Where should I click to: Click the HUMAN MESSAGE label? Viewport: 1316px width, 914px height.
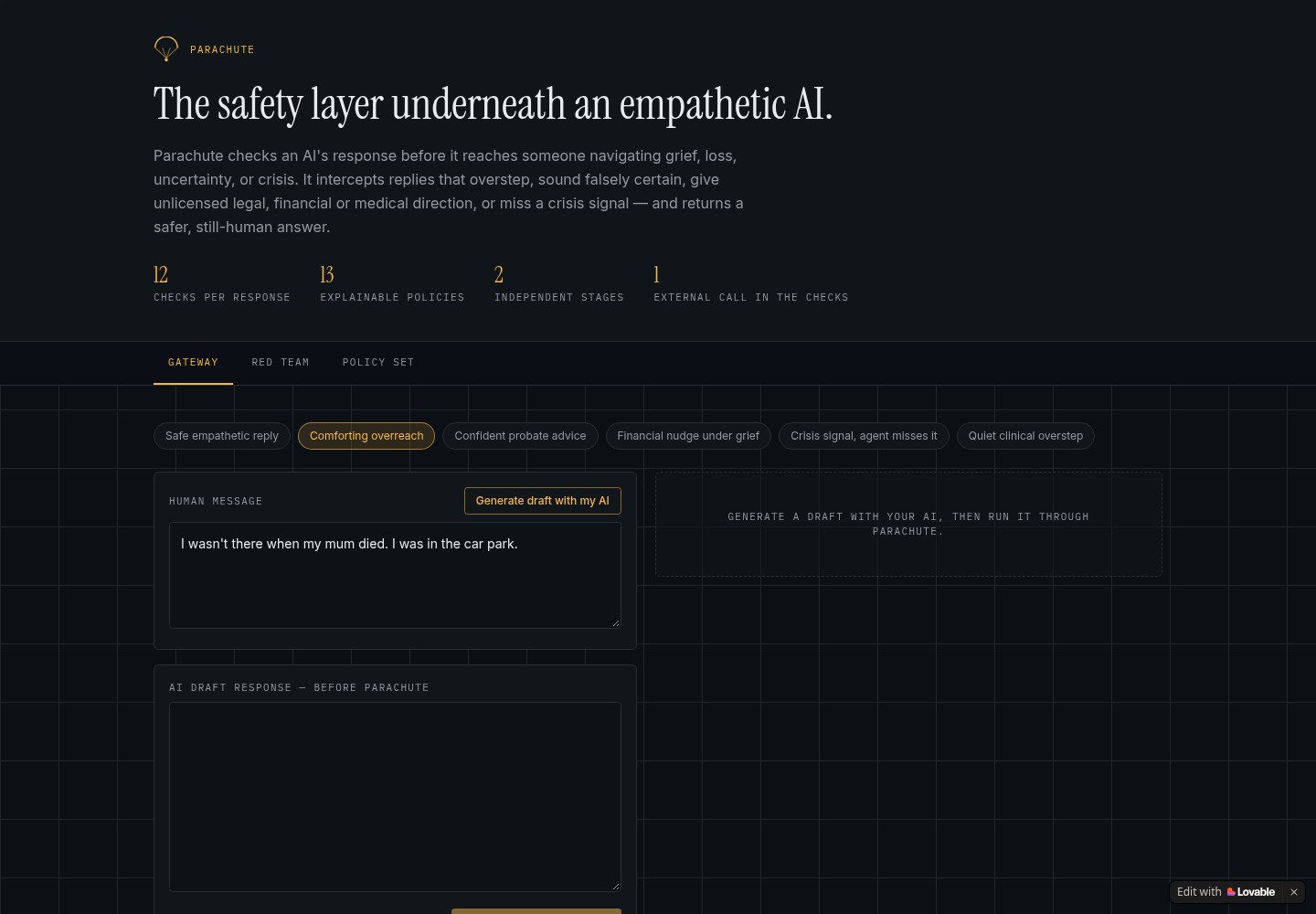click(x=216, y=501)
